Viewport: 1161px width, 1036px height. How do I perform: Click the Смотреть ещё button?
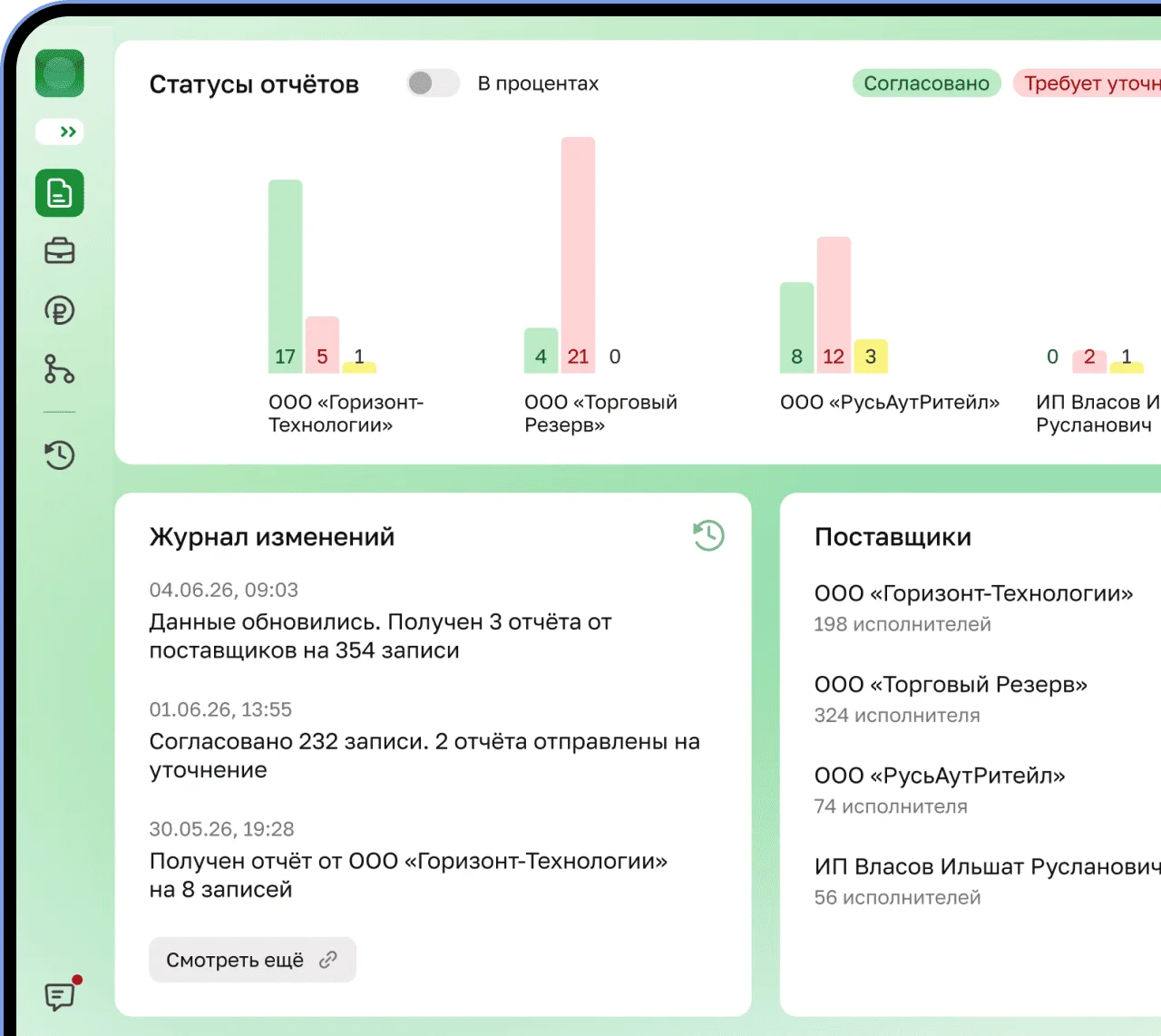coord(252,960)
